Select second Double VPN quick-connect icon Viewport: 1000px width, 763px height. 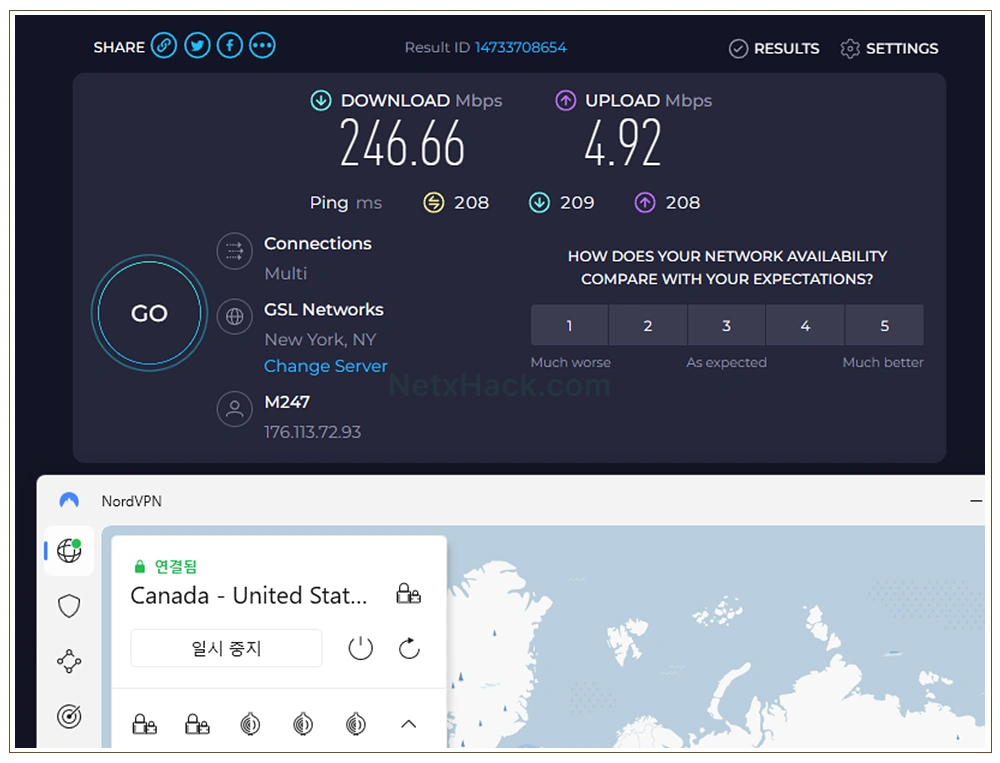click(197, 724)
